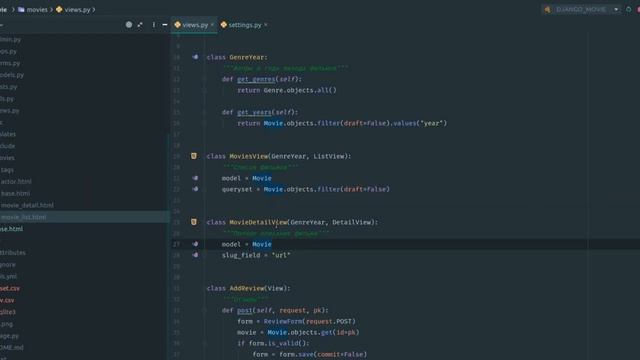Click override marker on MovieDetailView model line
Viewport: 640px width, 360px height.
[x=195, y=244]
